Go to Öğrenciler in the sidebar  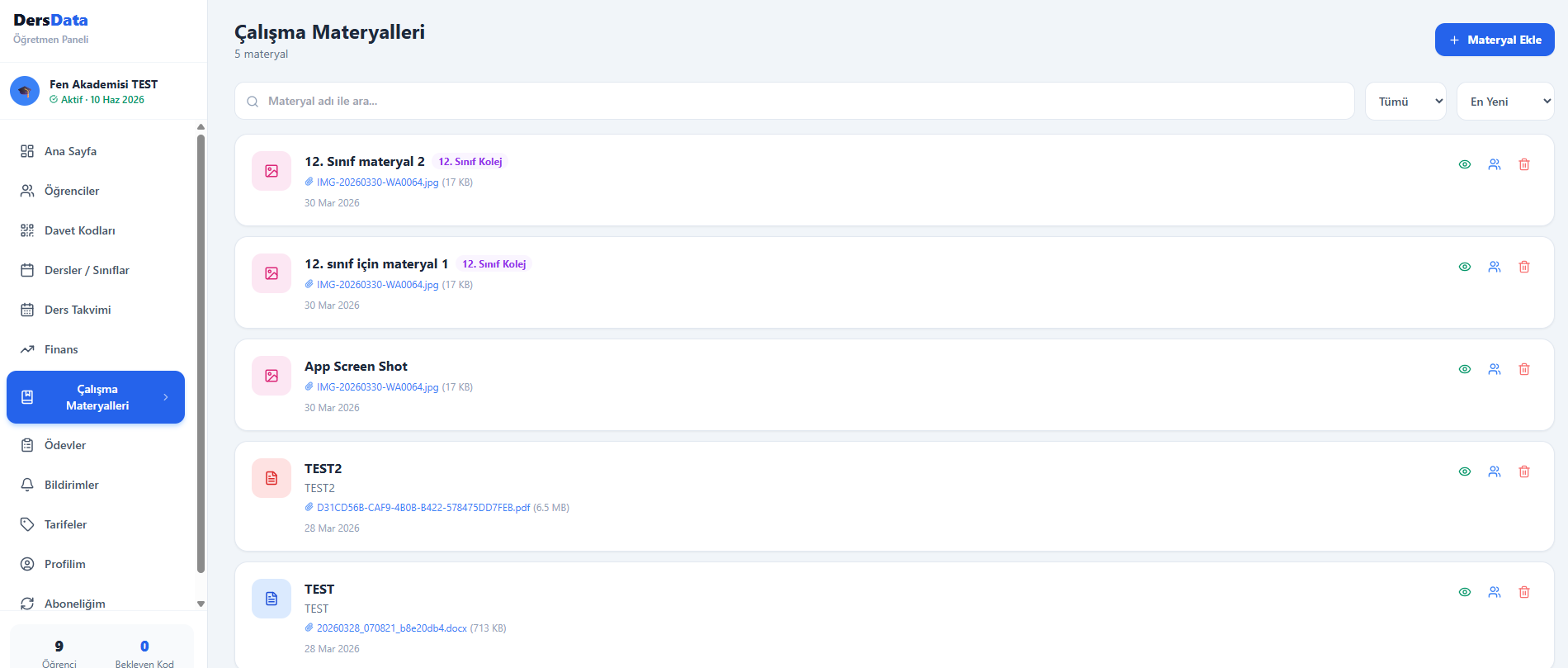click(x=72, y=191)
